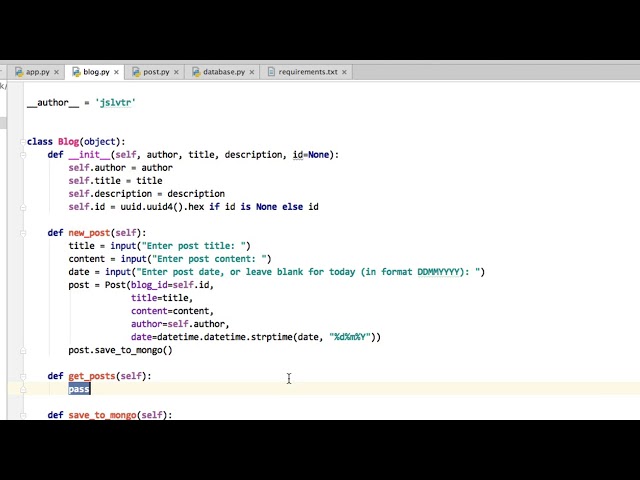Image resolution: width=640 pixels, height=480 pixels.
Task: Click the Python file icon on blog.py tab
Action: tap(76, 72)
